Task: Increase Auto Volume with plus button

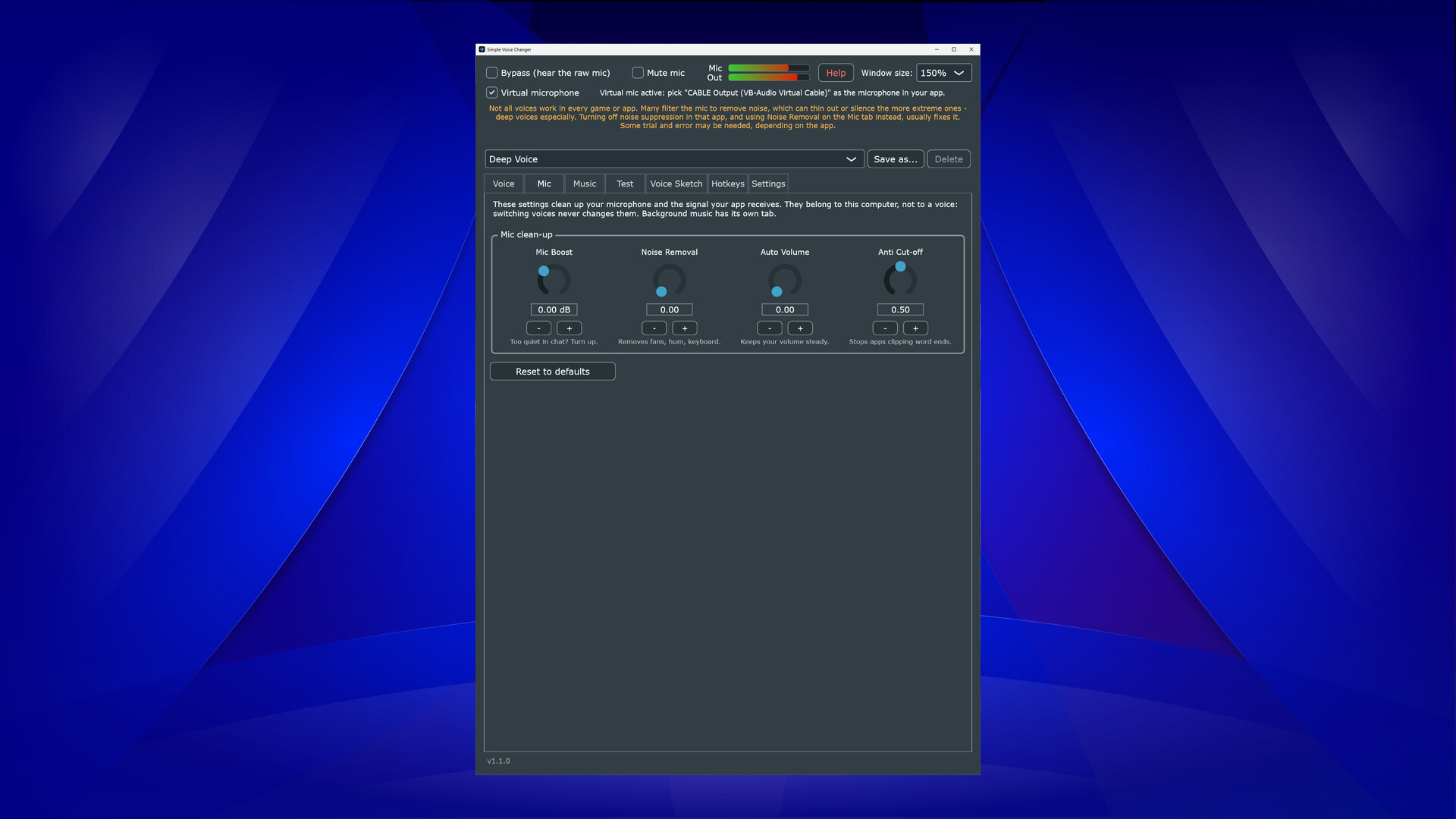Action: point(800,328)
